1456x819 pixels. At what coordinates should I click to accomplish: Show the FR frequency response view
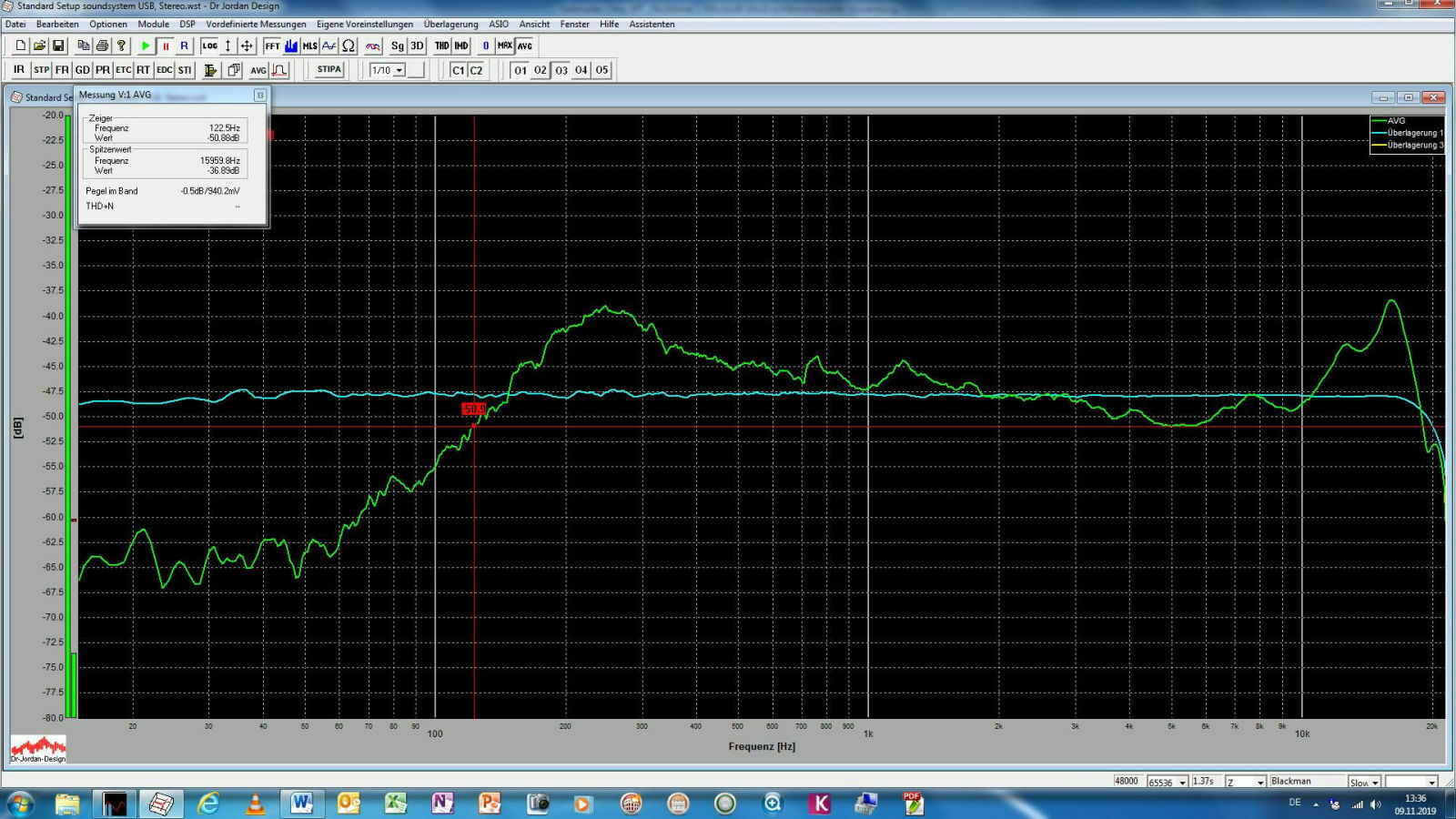click(x=62, y=70)
